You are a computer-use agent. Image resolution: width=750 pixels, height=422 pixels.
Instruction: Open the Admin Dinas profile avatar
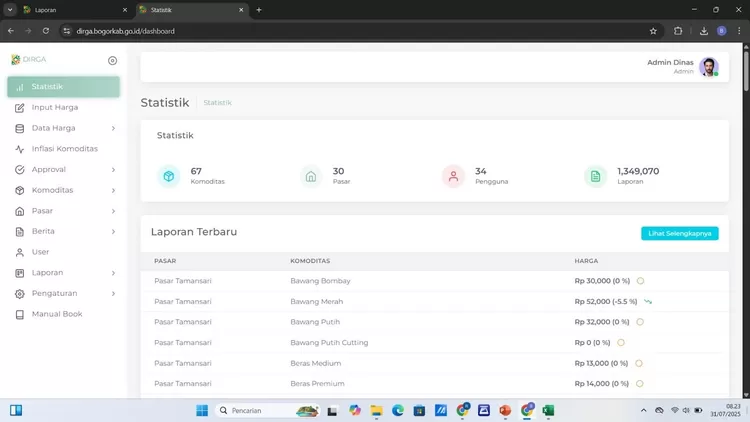708,67
